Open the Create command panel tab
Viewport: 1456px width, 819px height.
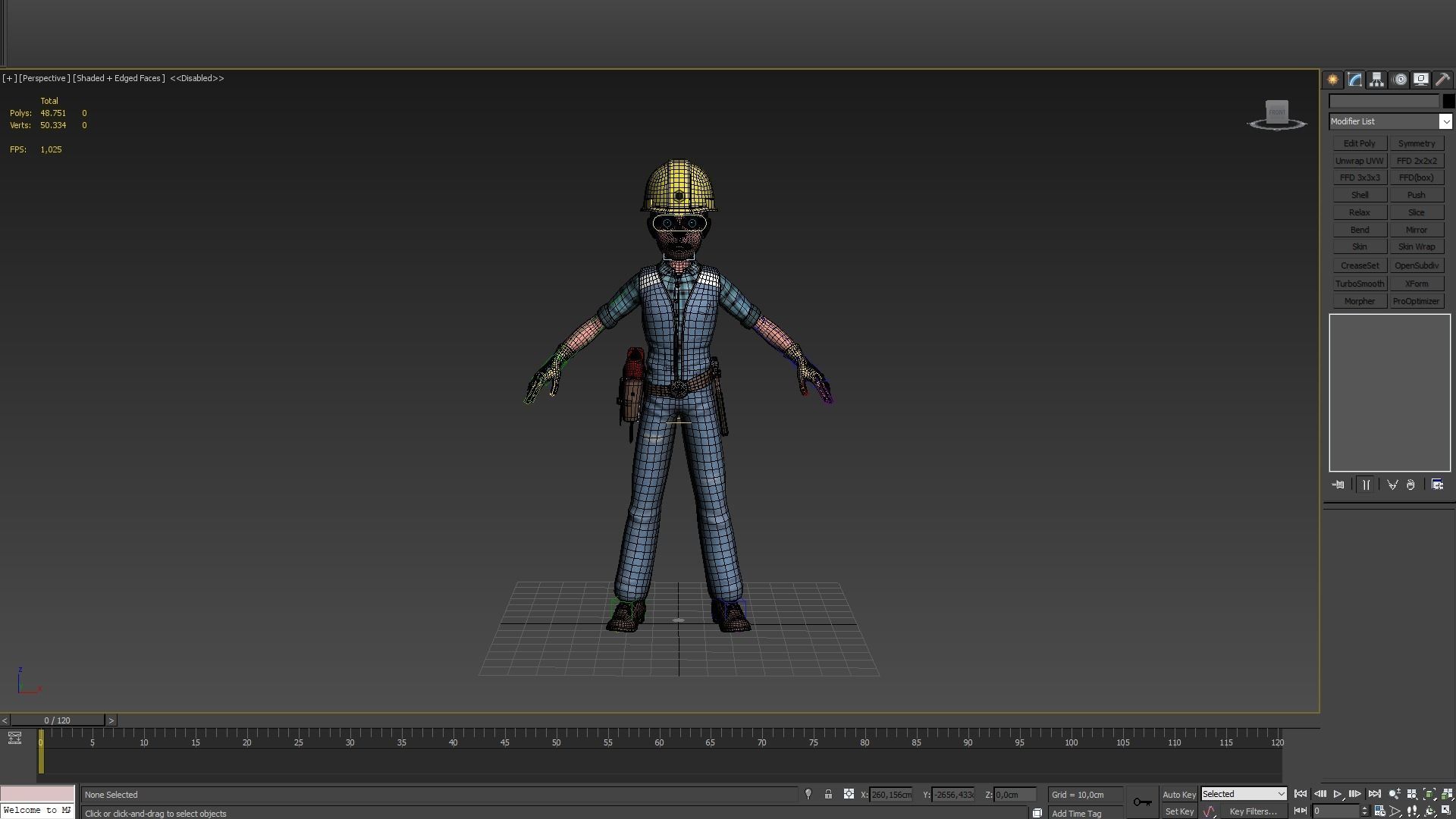pos(1332,80)
